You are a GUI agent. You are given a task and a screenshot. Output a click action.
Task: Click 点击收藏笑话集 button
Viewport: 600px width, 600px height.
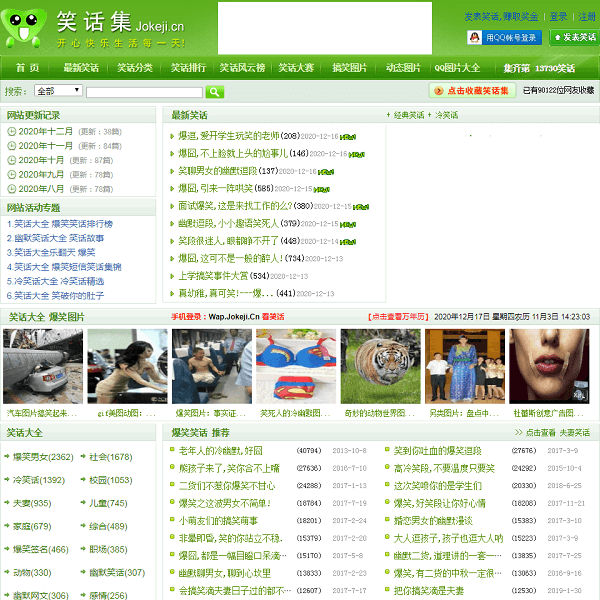pos(472,91)
